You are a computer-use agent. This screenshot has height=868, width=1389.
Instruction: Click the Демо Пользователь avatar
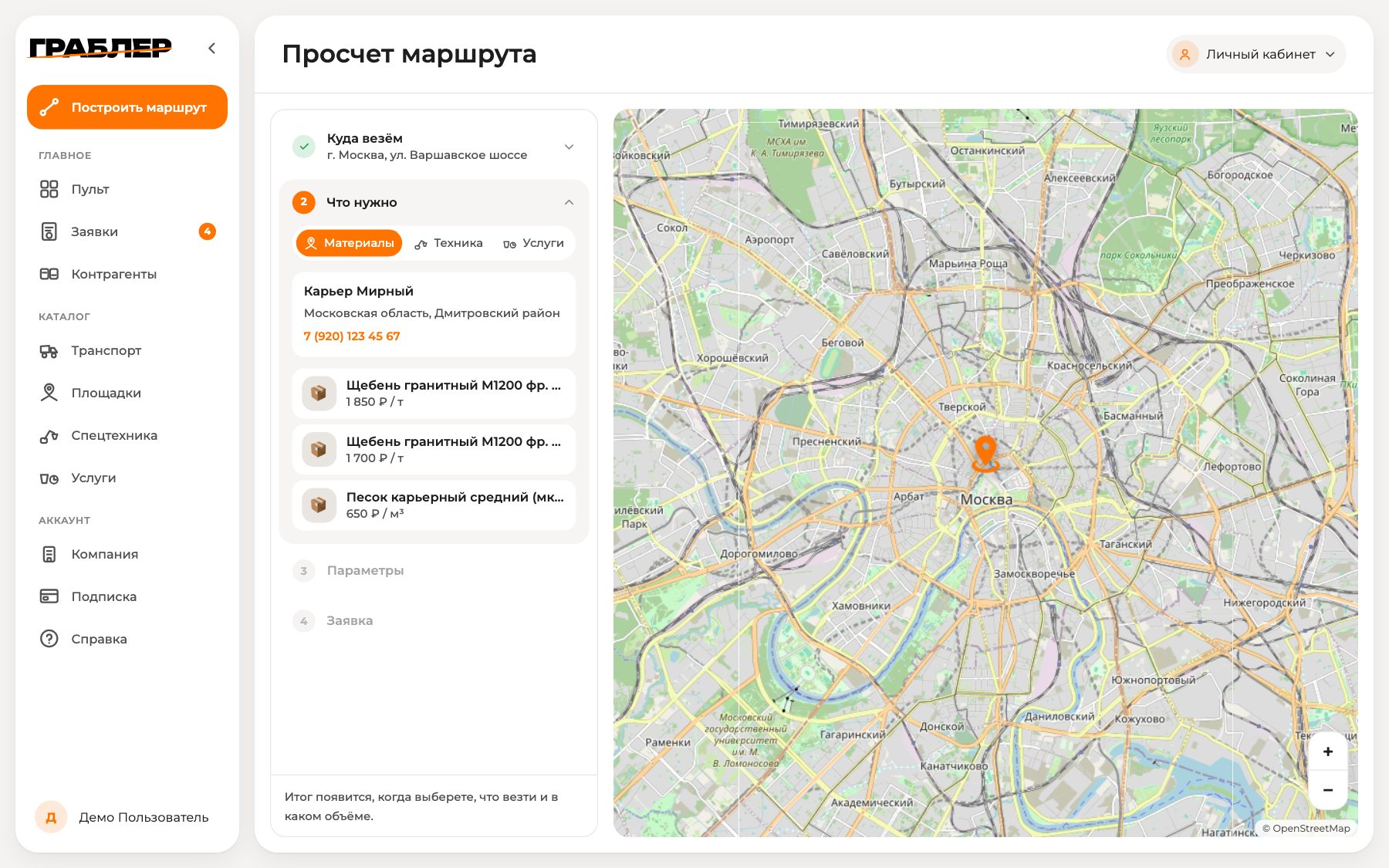click(x=51, y=817)
